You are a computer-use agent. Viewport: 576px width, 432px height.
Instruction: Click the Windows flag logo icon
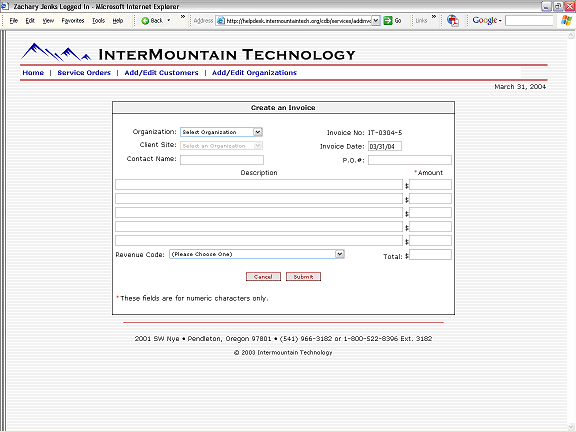(566, 20)
